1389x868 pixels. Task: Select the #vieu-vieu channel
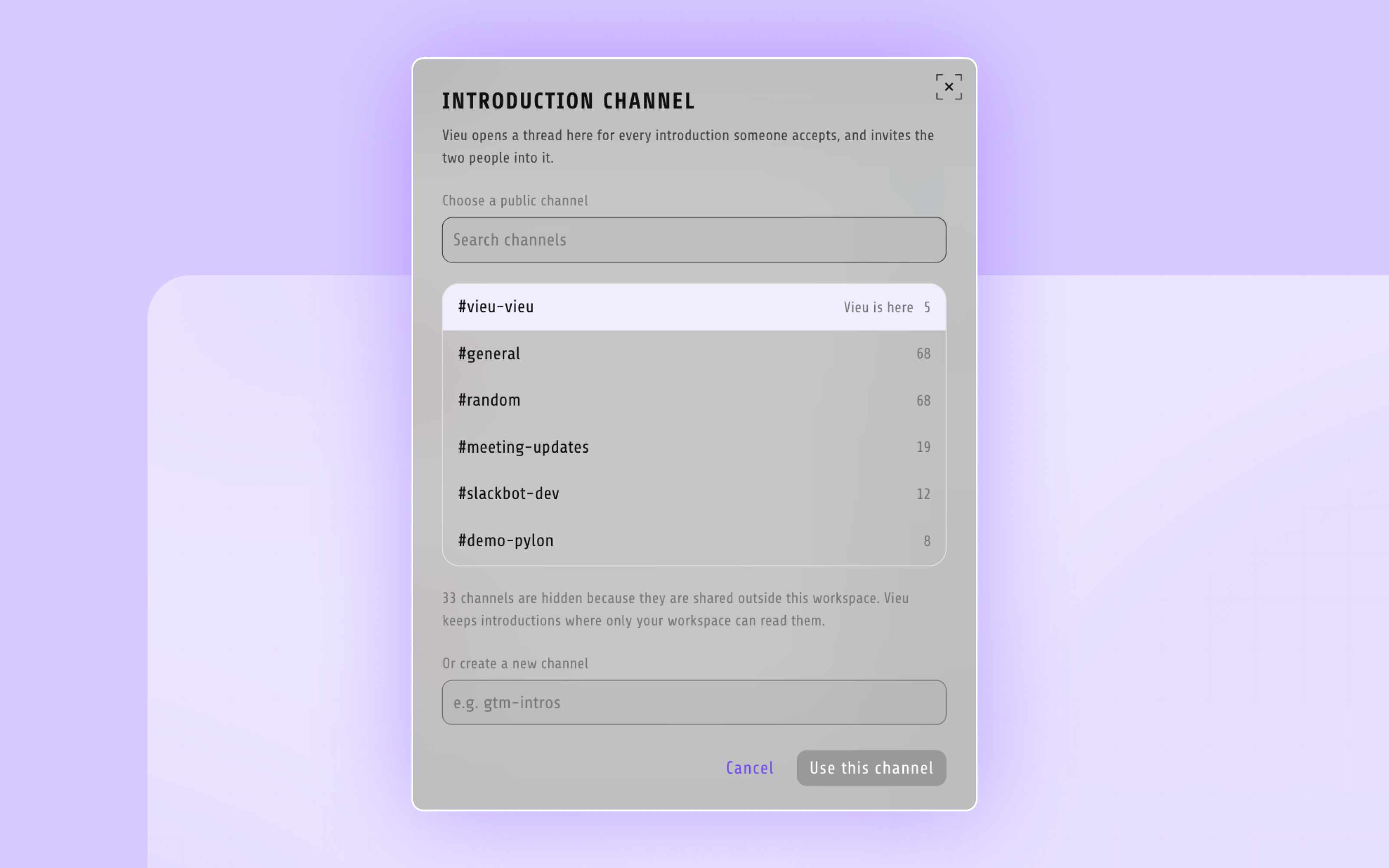[694, 307]
